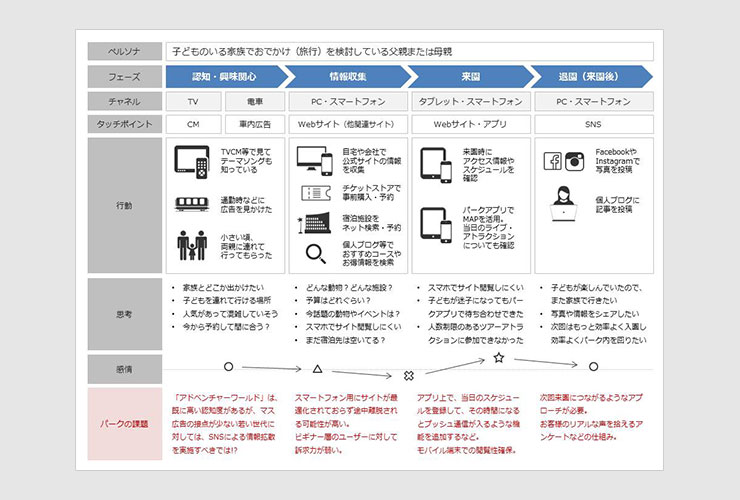Image resolution: width=740 pixels, height=500 pixels.
Task: Click the SNS touchpoint cell
Action: click(594, 124)
